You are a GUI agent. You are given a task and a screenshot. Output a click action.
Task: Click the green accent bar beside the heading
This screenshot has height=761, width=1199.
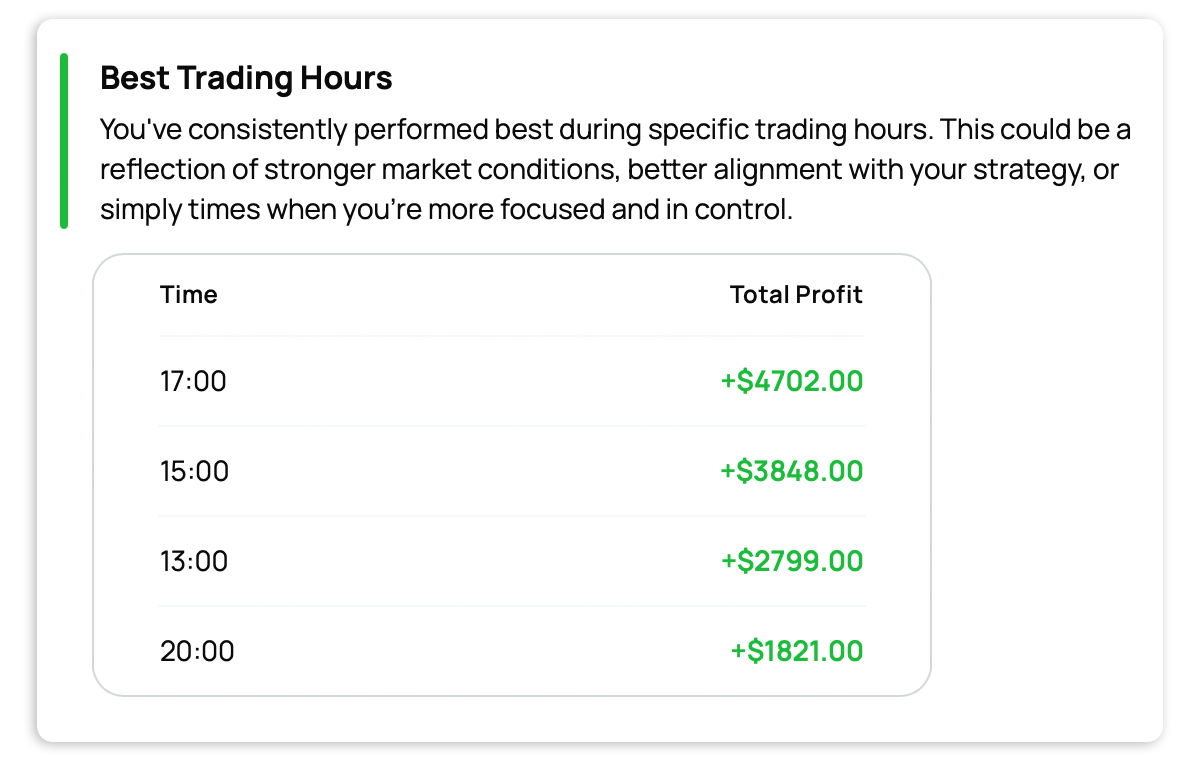pyautogui.click(x=64, y=141)
